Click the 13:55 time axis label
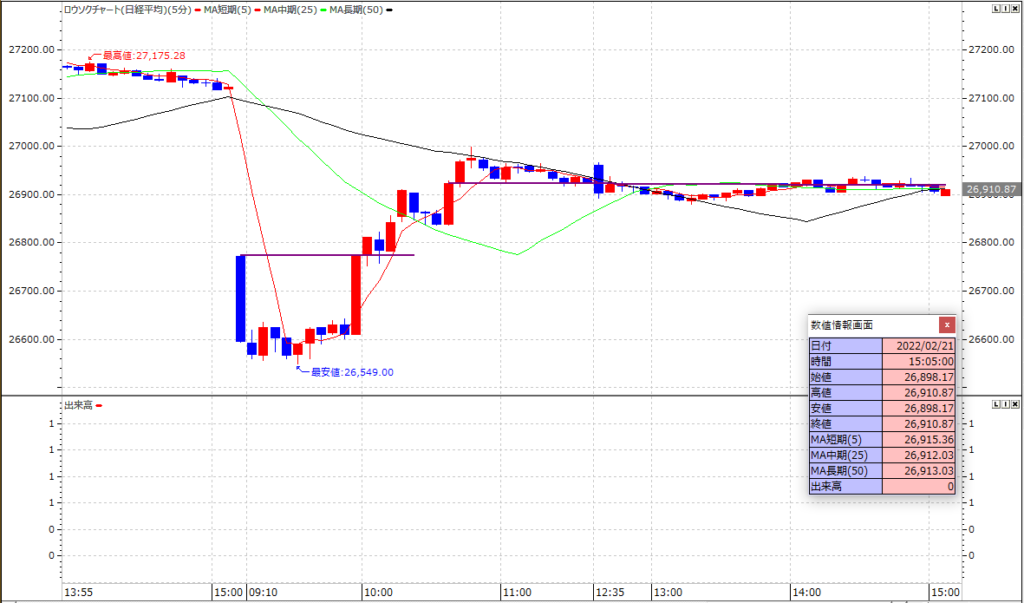The width and height of the screenshot is (1024, 603). [77, 593]
